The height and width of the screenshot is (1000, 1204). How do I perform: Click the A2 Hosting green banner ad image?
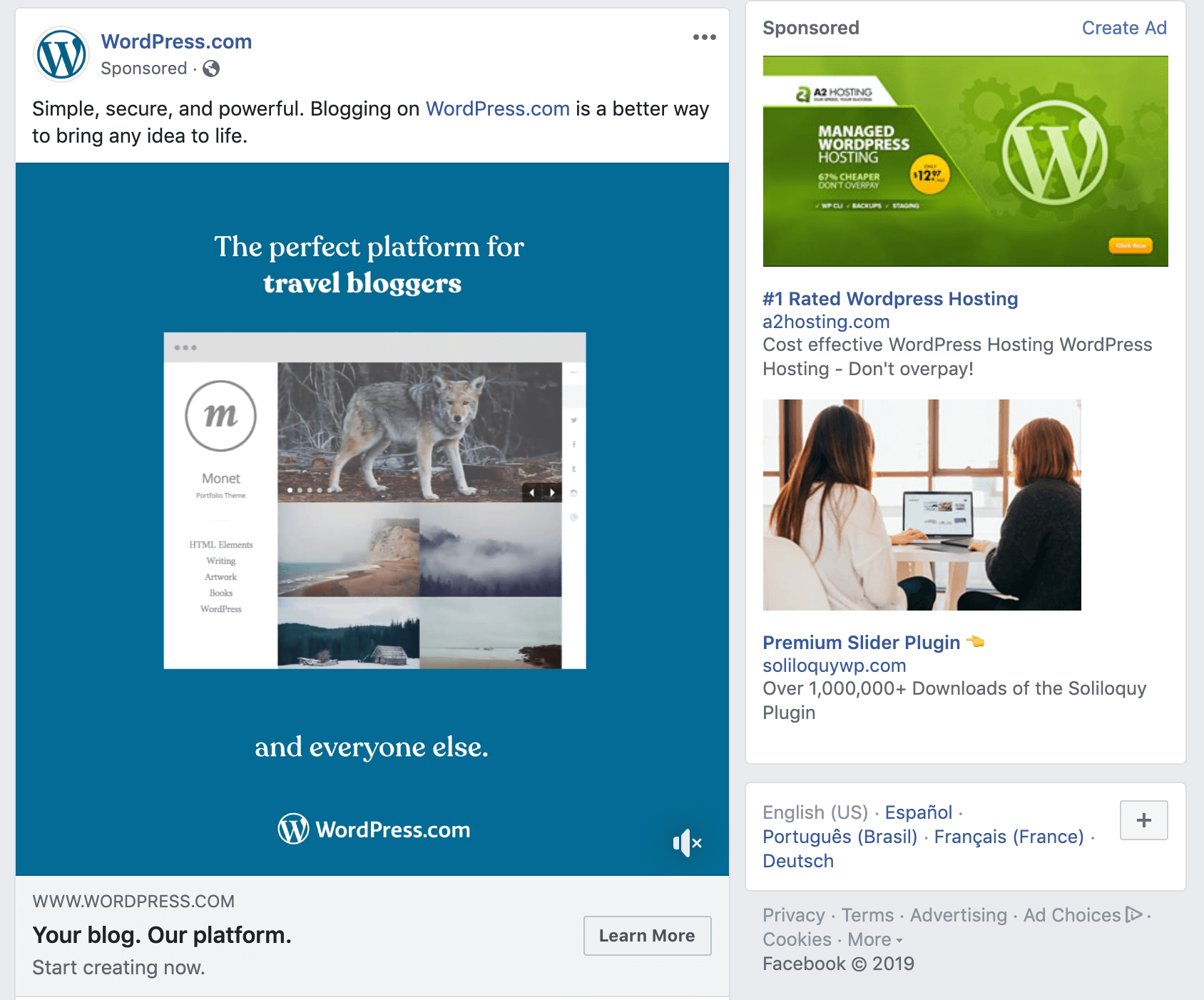966,161
